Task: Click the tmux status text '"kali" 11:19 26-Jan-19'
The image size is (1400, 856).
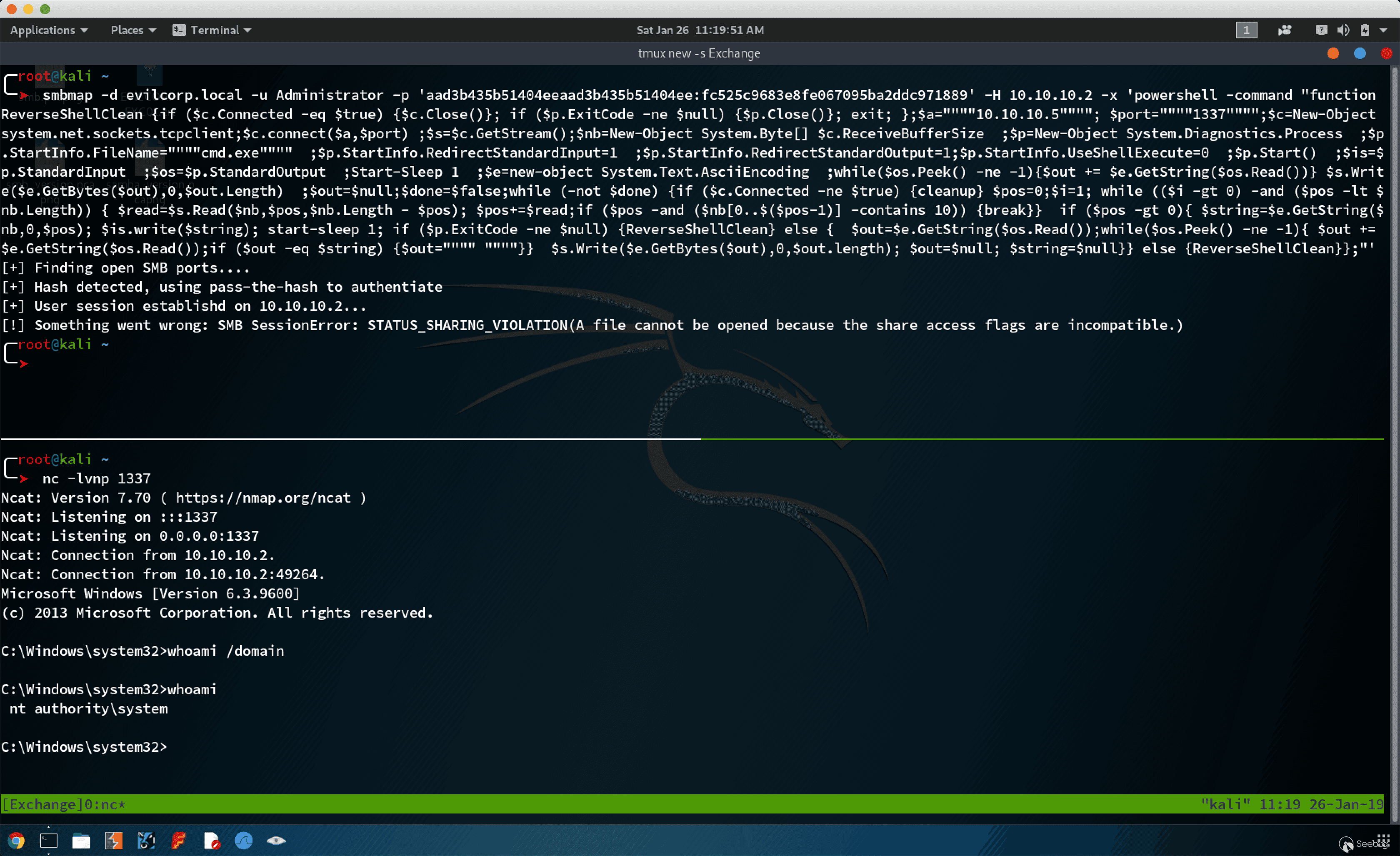Action: click(x=1292, y=804)
